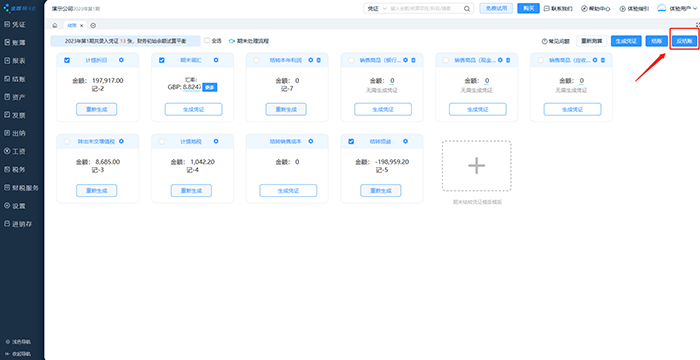Click 重新生成 on 计提折旧 card
Image resolution: width=700 pixels, height=360 pixels.
(96, 109)
